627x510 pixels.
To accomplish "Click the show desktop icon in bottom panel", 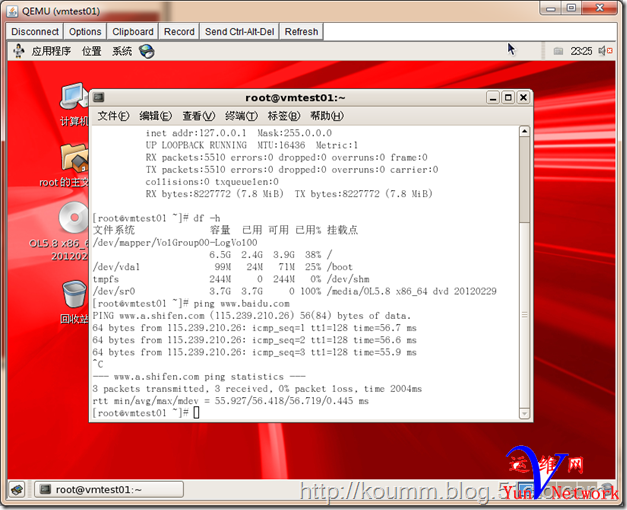I will click(17, 489).
